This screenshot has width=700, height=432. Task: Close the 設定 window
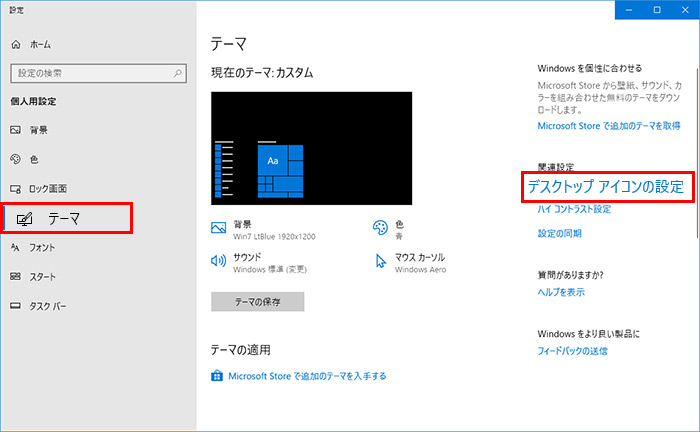click(685, 10)
